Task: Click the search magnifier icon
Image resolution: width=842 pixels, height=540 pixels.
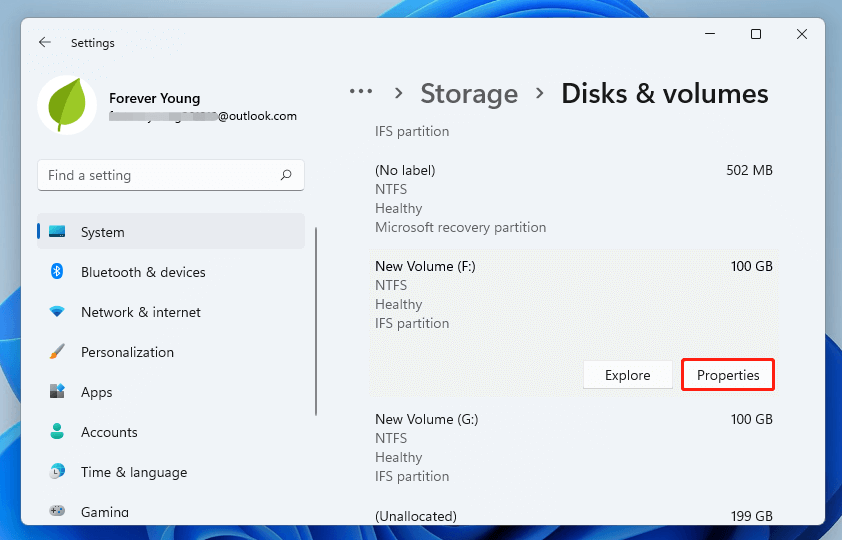Action: pyautogui.click(x=286, y=175)
